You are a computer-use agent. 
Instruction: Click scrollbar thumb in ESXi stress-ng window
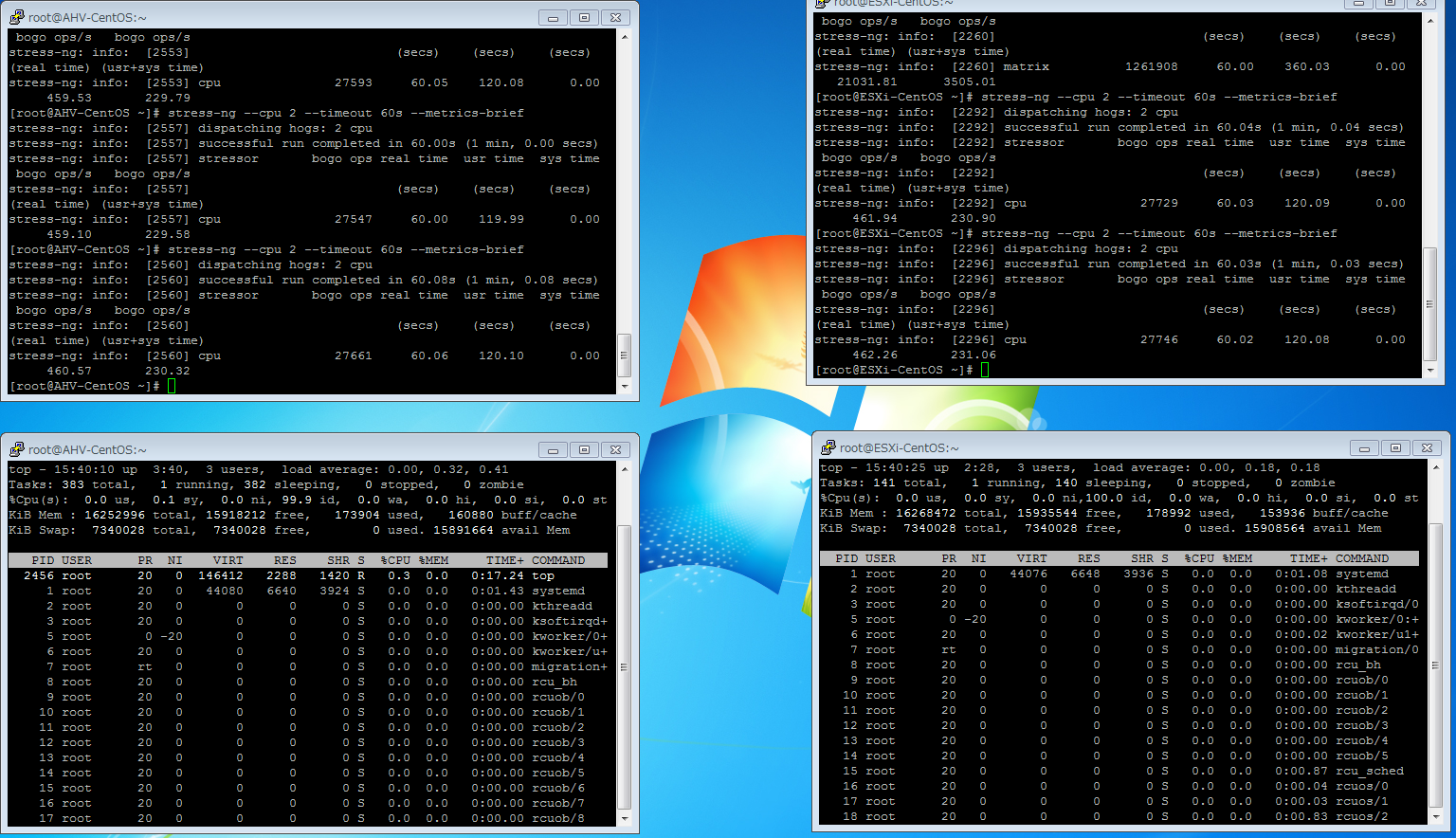tap(1429, 304)
